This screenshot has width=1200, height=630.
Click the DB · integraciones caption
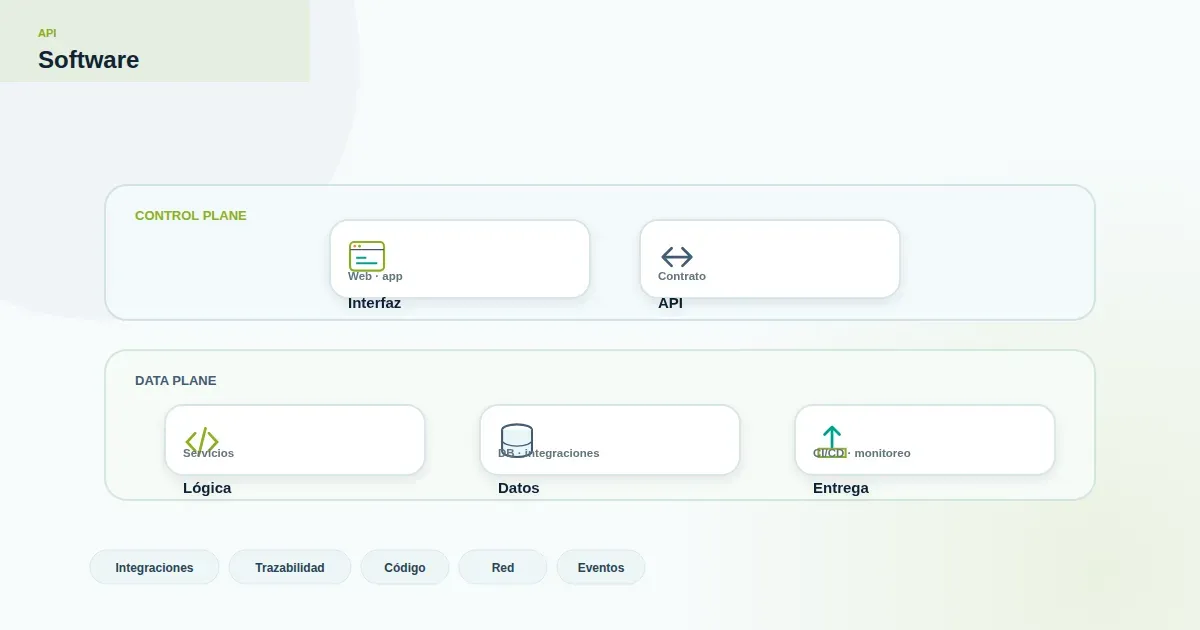(549, 453)
